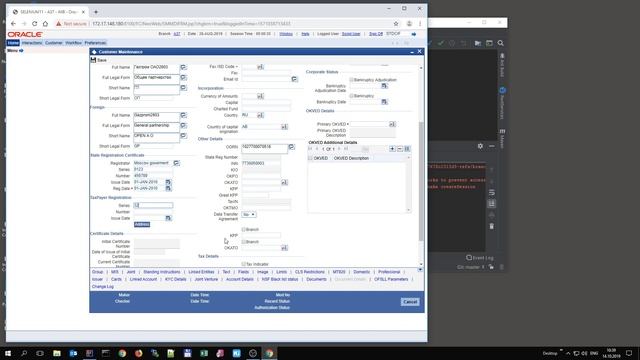
Task: Open lower OKATO list of values near Branch
Action: coord(284,248)
